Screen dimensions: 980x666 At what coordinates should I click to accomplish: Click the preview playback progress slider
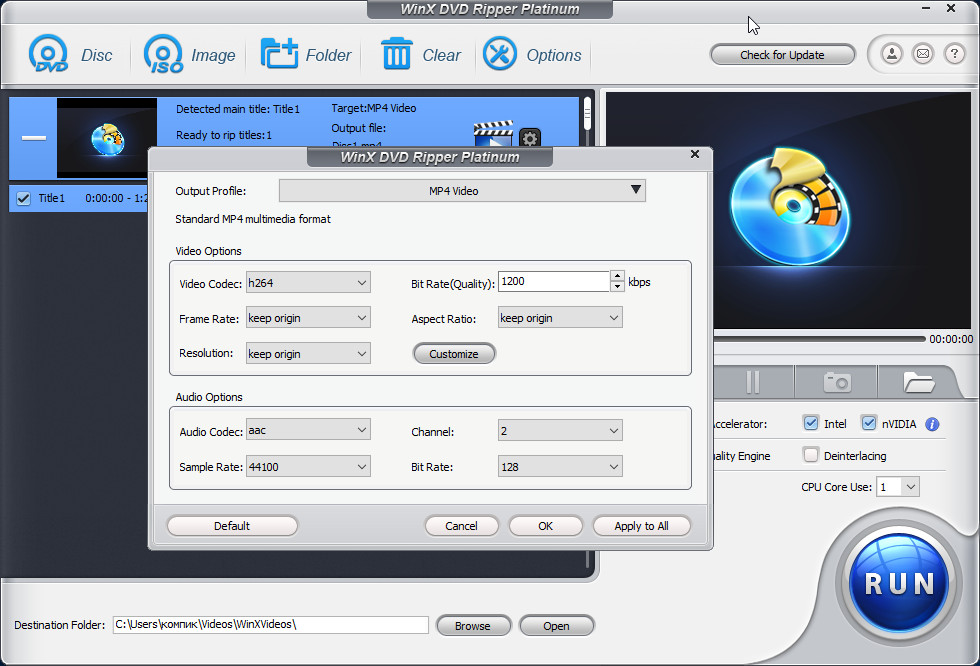(819, 339)
